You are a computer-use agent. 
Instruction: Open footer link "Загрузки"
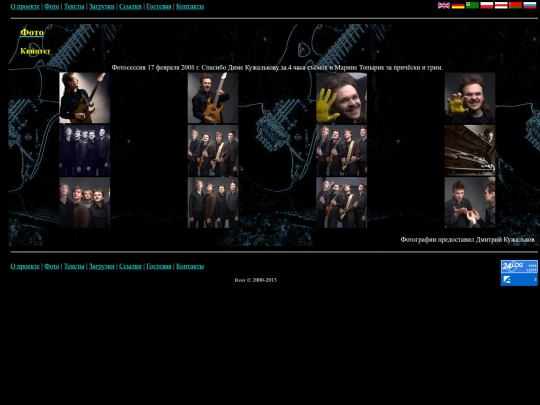102,266
